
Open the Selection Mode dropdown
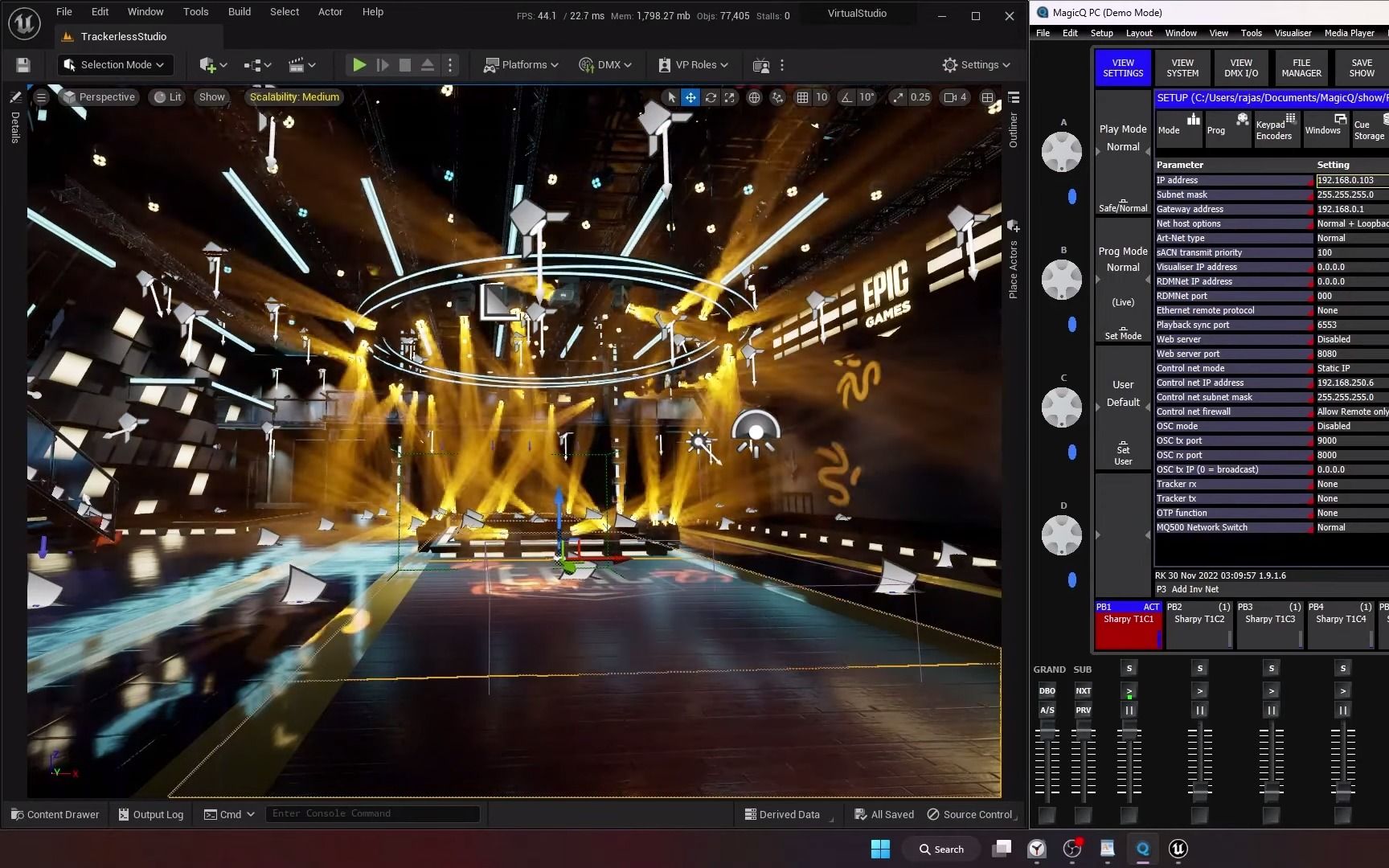click(115, 64)
